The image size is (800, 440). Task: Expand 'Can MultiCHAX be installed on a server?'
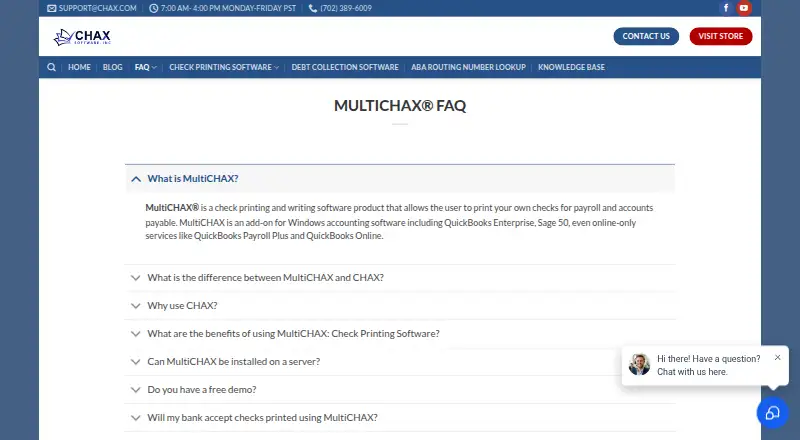400,362
